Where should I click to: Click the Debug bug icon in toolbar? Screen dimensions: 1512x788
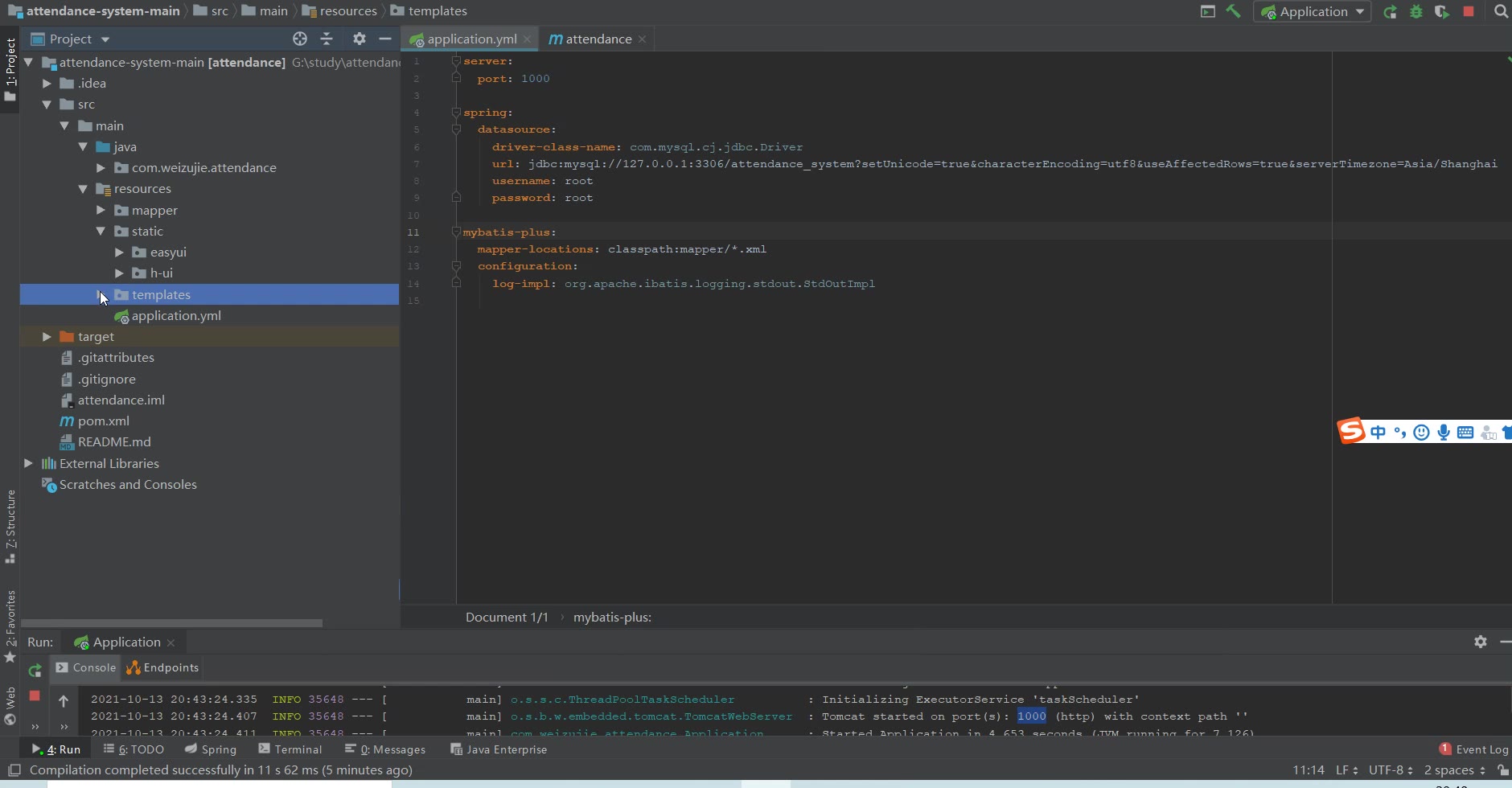point(1416,11)
